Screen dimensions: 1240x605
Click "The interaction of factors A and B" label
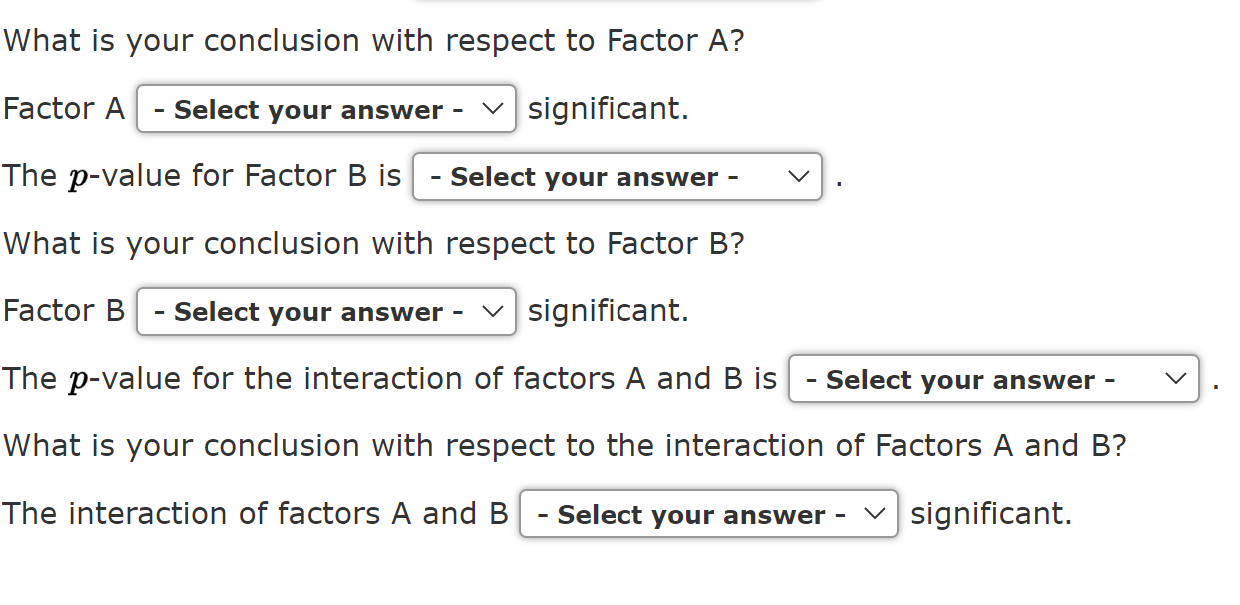coord(255,515)
